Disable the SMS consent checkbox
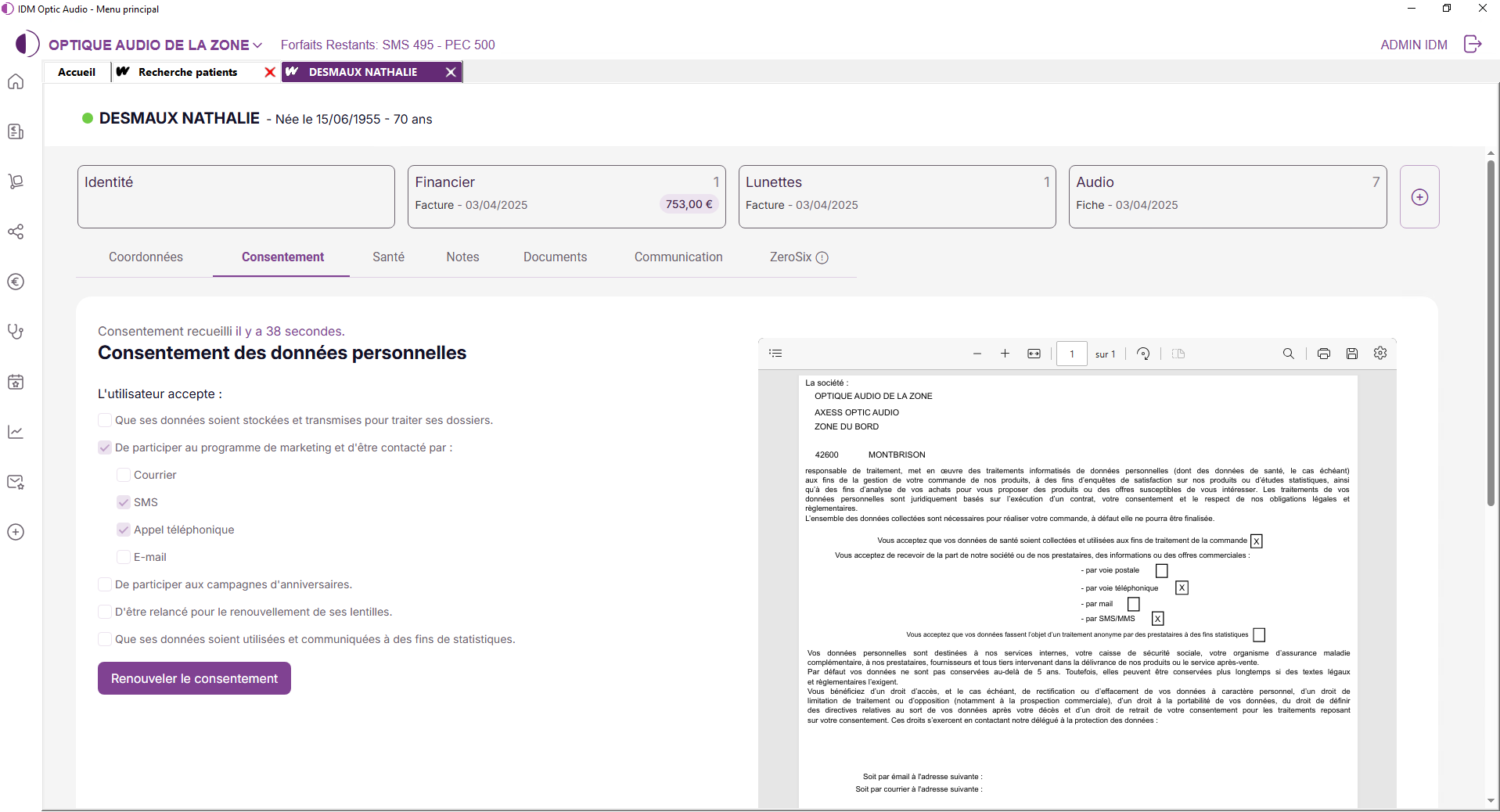Image resolution: width=1500 pixels, height=812 pixels. pos(123,502)
